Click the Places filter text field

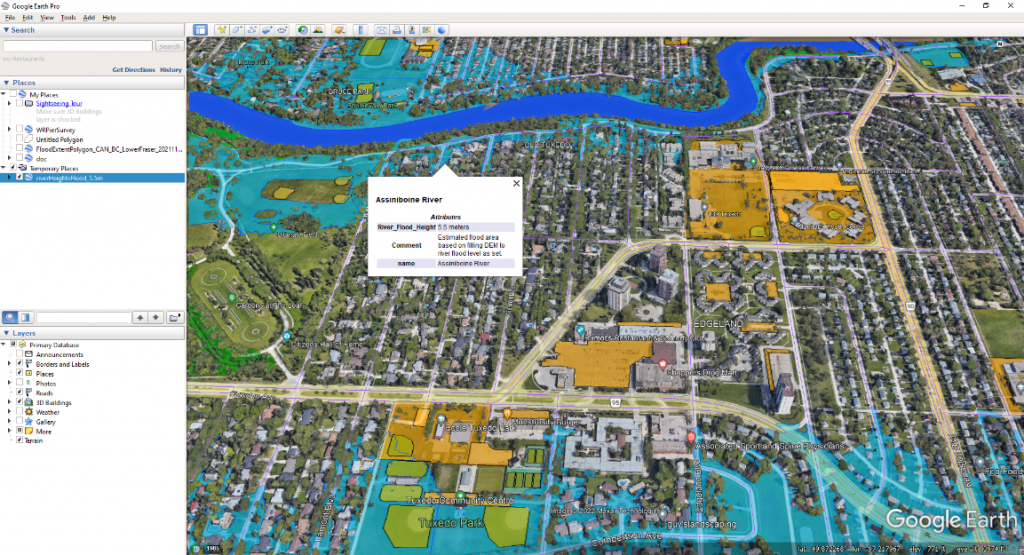pos(84,317)
